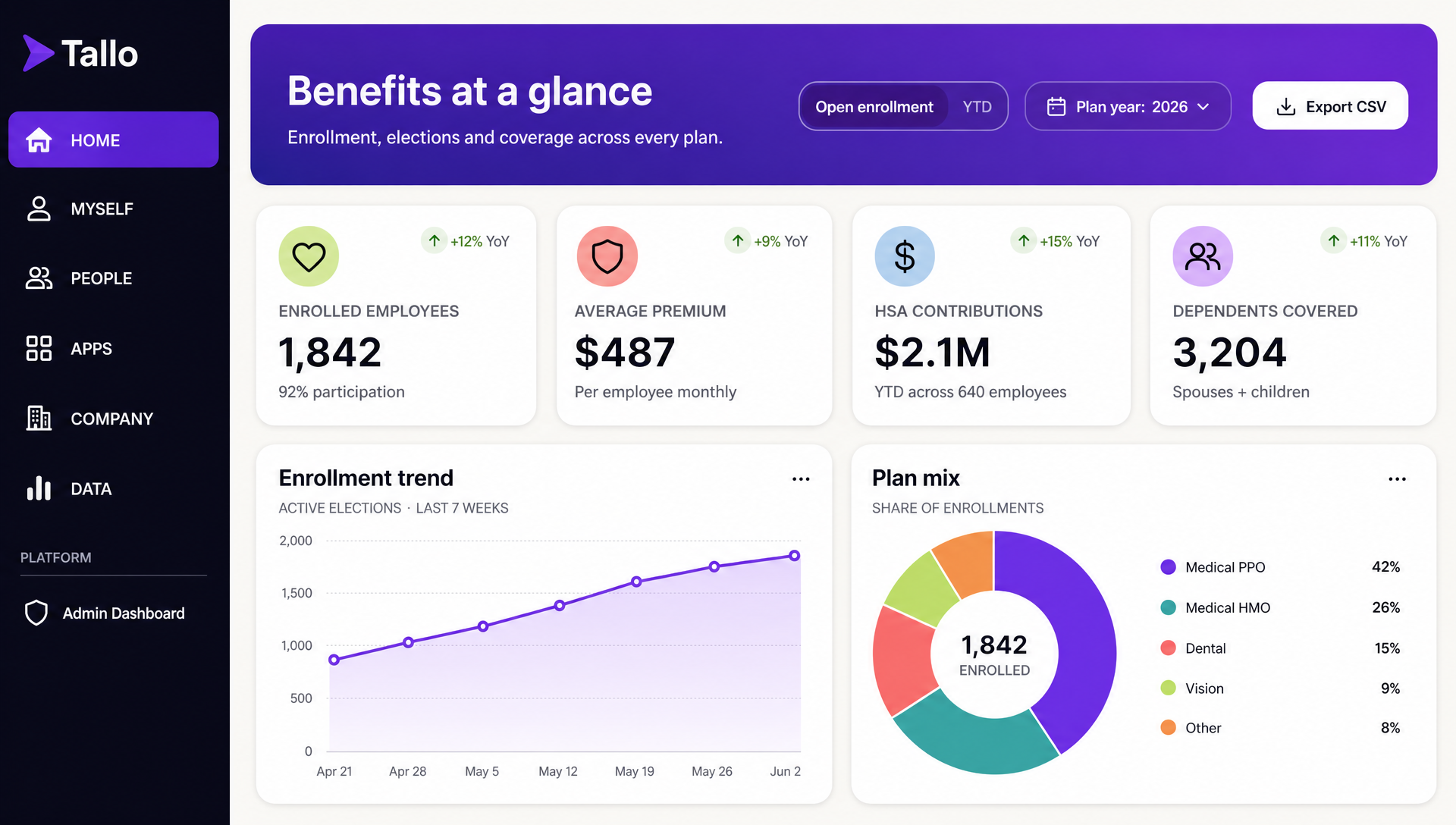Select the Company building icon
Viewport: 1456px width, 825px height.
(39, 418)
